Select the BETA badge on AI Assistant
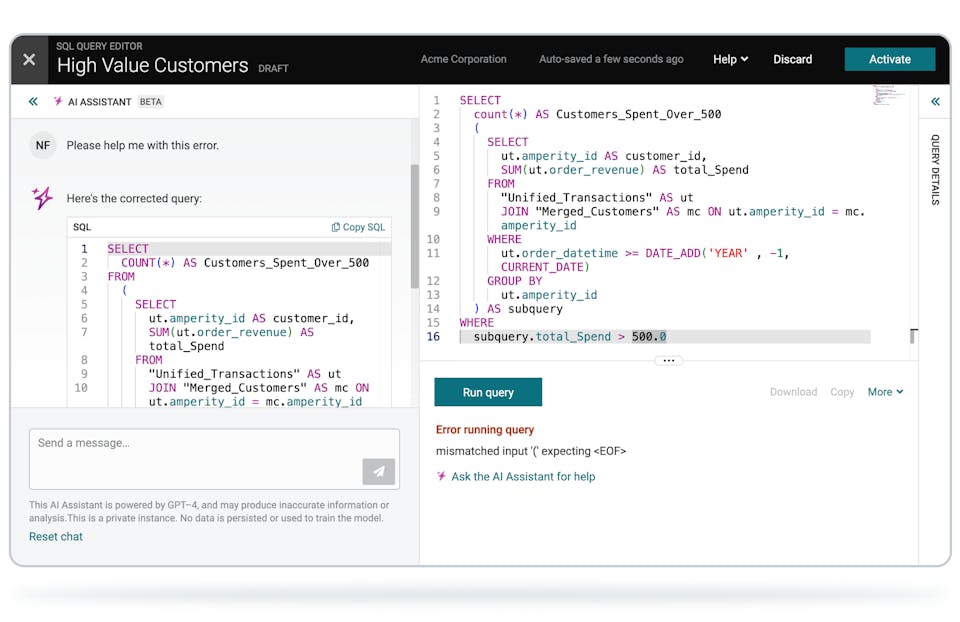The width and height of the screenshot is (960, 622). [150, 101]
